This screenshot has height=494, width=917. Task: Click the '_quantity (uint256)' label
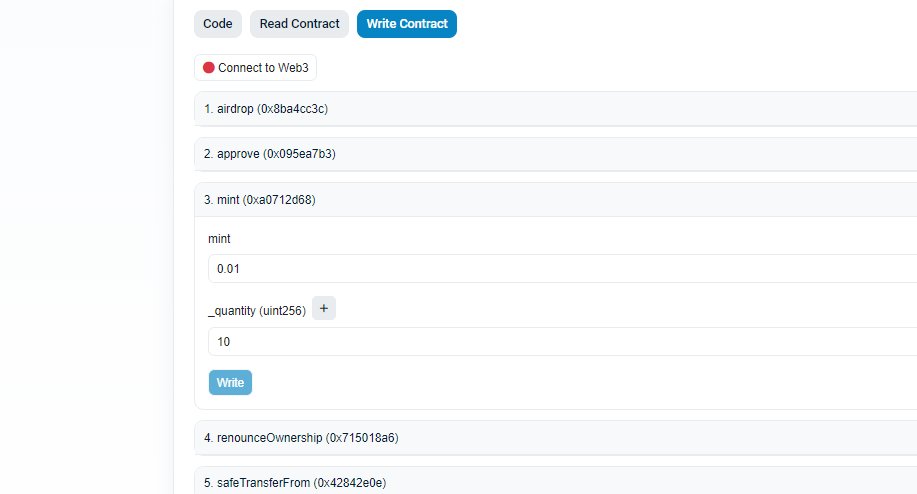257,311
